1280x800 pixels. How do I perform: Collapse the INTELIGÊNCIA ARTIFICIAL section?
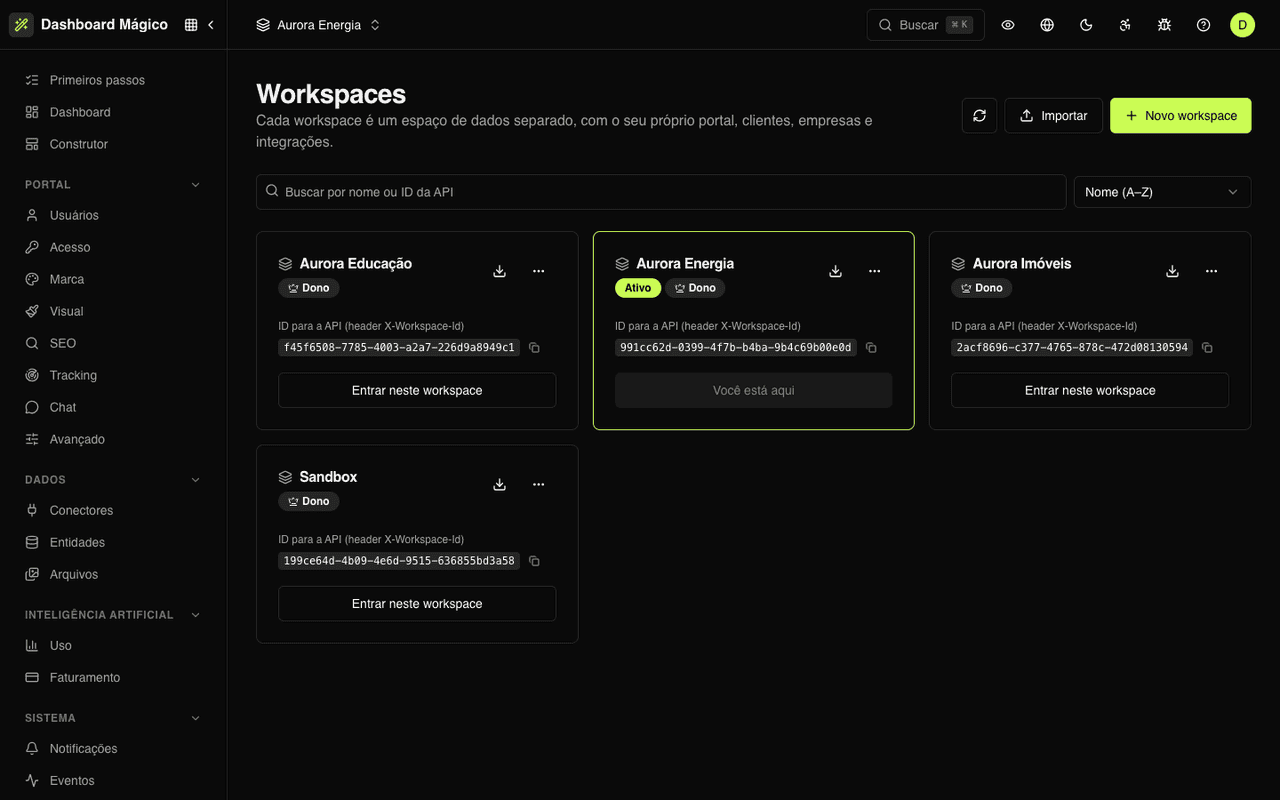[x=196, y=615]
